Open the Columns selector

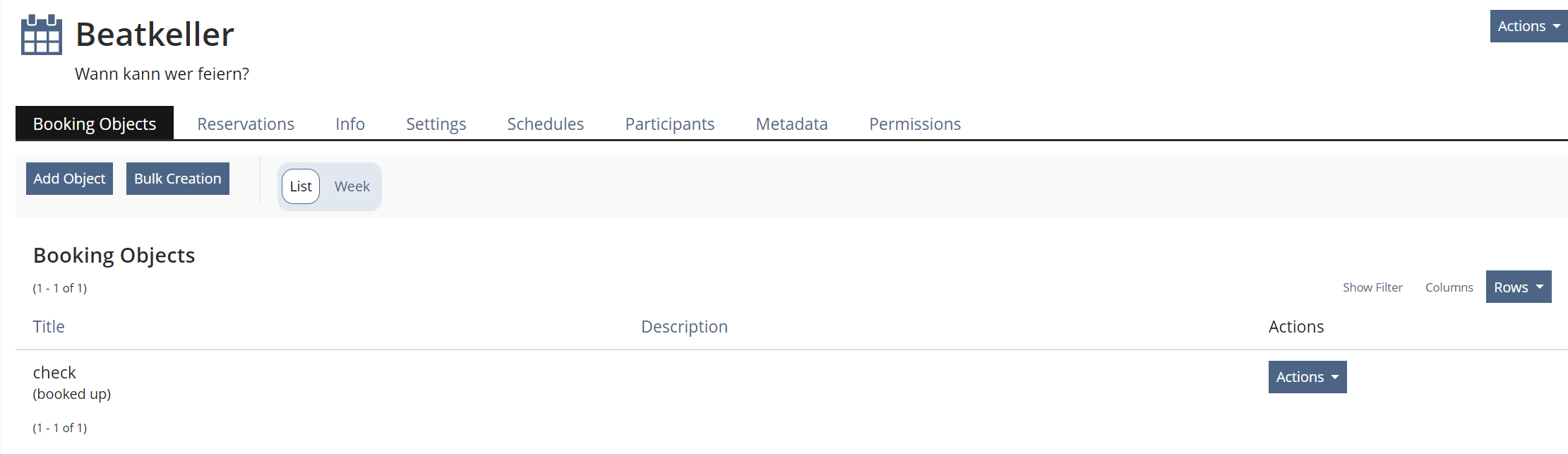point(1449,287)
